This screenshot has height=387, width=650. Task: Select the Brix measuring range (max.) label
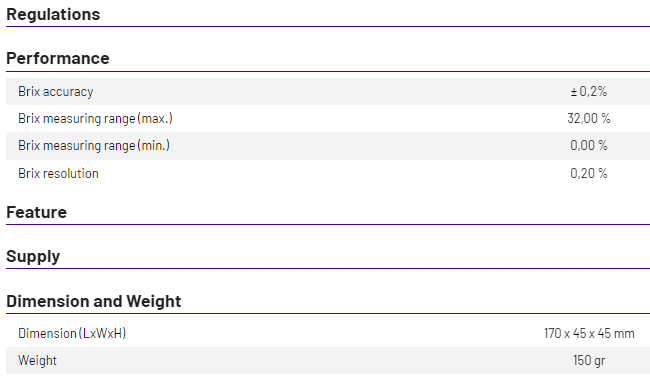click(95, 119)
